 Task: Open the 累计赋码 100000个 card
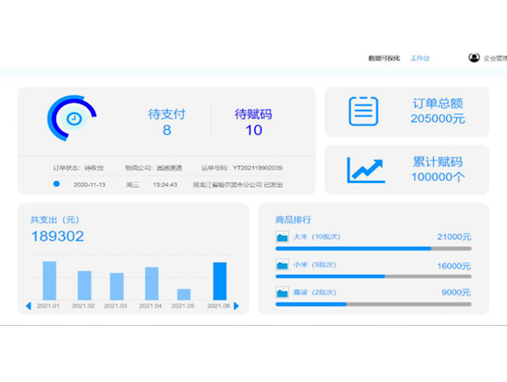tap(407, 170)
